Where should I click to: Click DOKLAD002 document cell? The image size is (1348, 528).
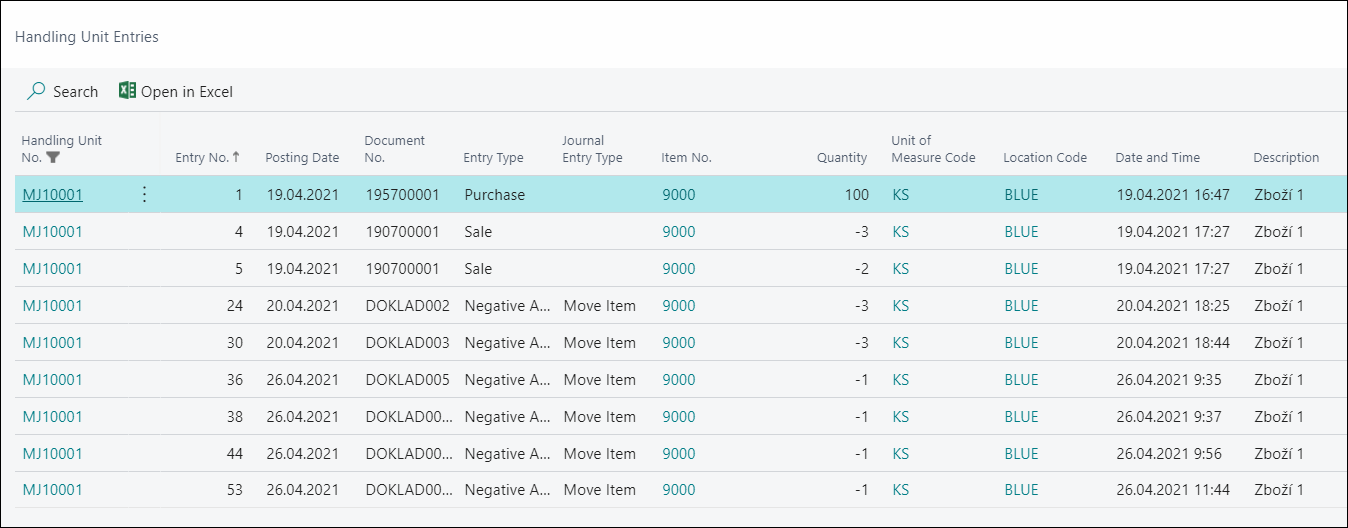click(x=408, y=306)
